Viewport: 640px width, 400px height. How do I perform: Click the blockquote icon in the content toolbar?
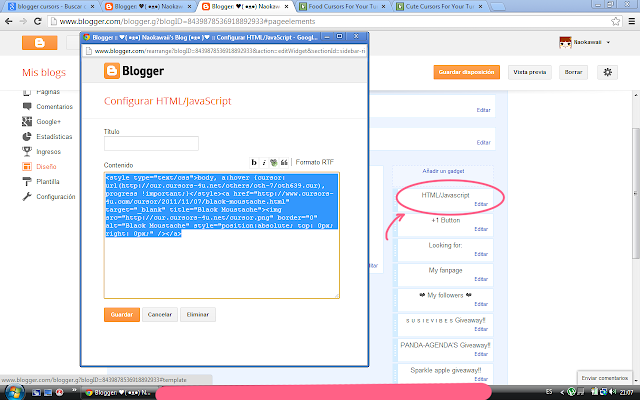coord(284,162)
